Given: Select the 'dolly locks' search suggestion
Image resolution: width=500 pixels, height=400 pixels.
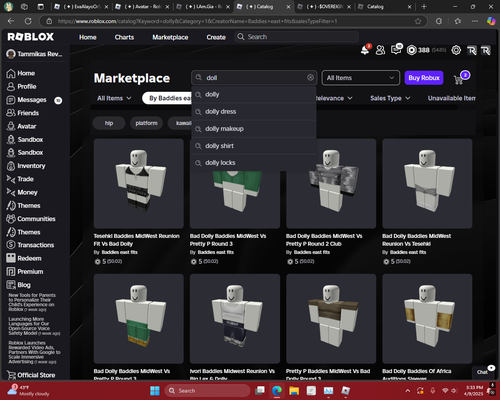Looking at the screenshot, I should pos(254,163).
